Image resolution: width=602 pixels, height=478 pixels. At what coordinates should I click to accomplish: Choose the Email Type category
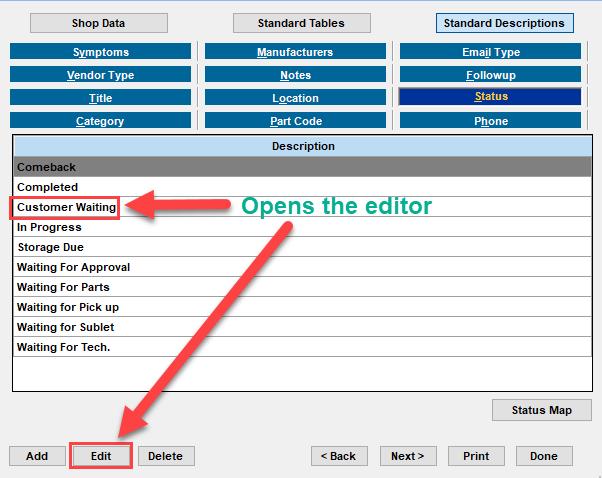click(x=490, y=52)
